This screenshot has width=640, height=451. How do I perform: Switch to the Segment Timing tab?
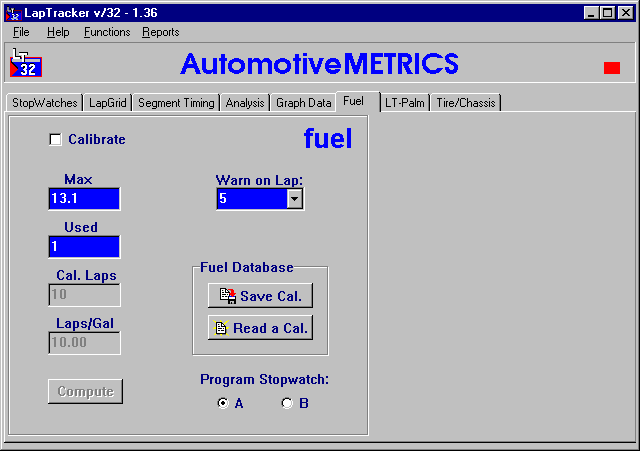click(176, 102)
